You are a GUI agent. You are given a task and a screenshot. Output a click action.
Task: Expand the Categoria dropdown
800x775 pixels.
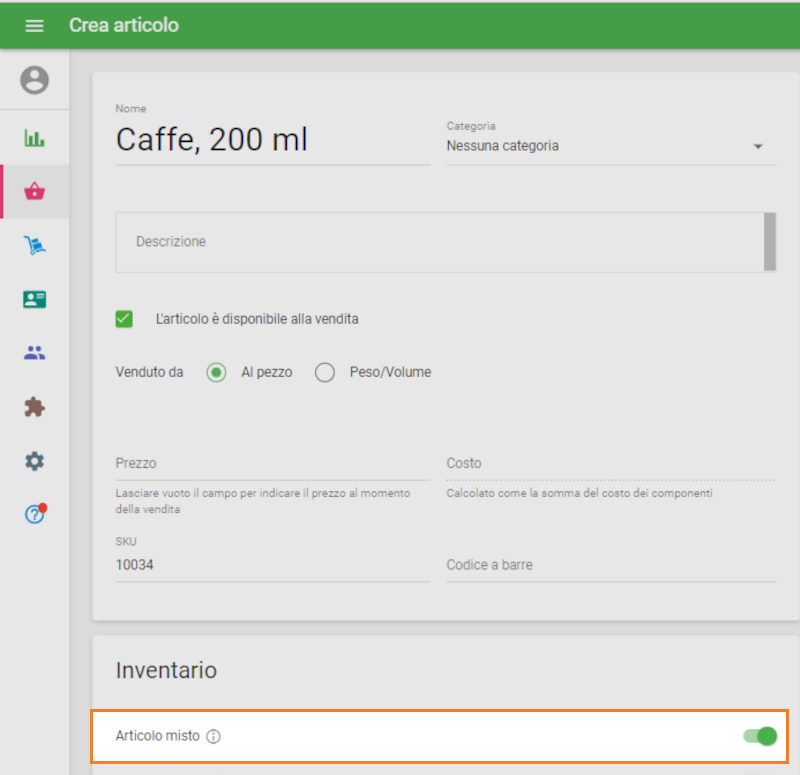click(610, 146)
